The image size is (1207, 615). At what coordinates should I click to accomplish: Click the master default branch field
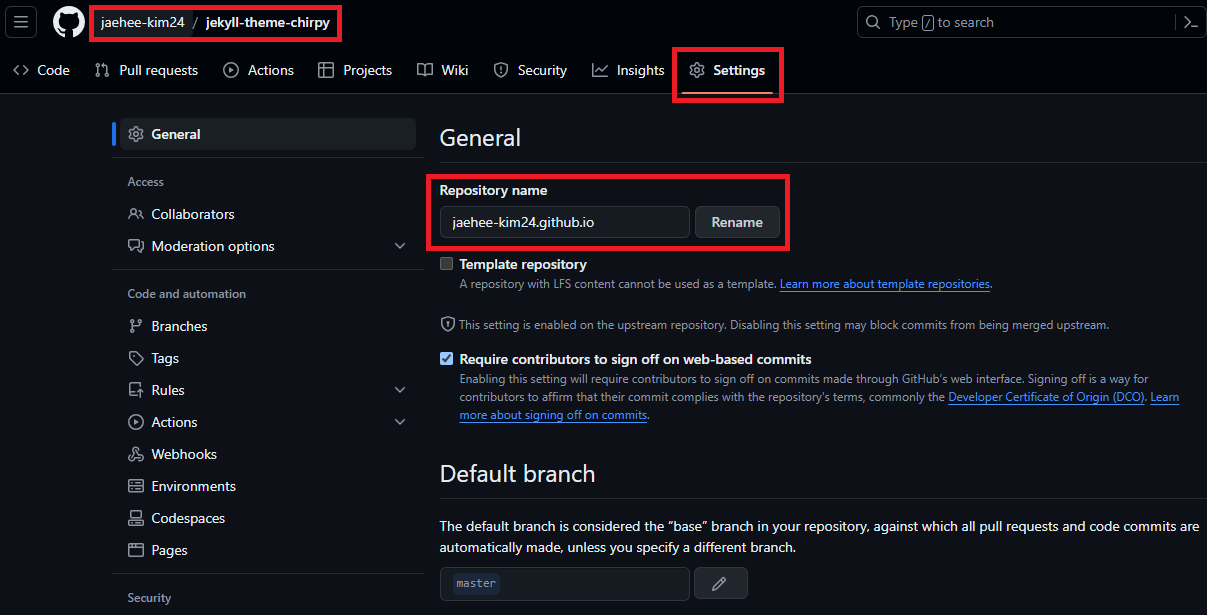(565, 583)
